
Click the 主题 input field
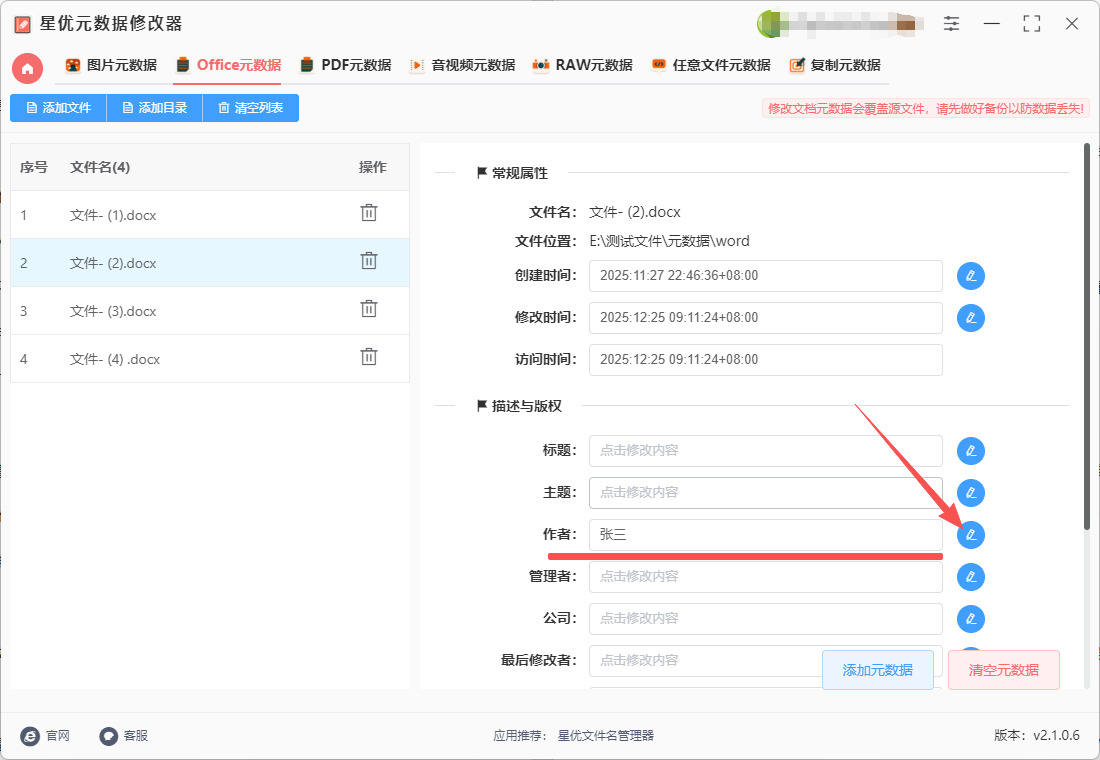(x=765, y=493)
